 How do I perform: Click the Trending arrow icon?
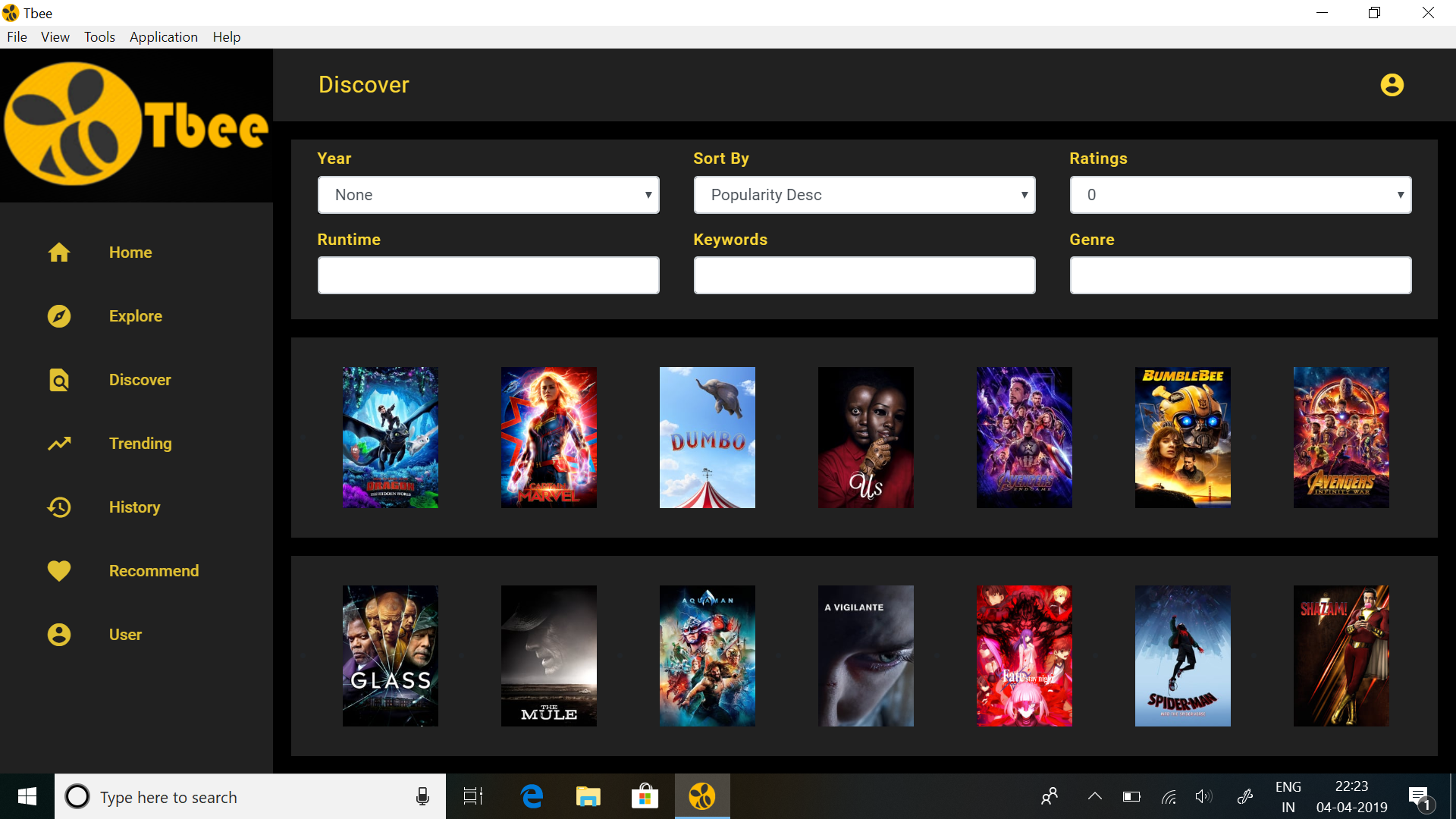pyautogui.click(x=59, y=444)
